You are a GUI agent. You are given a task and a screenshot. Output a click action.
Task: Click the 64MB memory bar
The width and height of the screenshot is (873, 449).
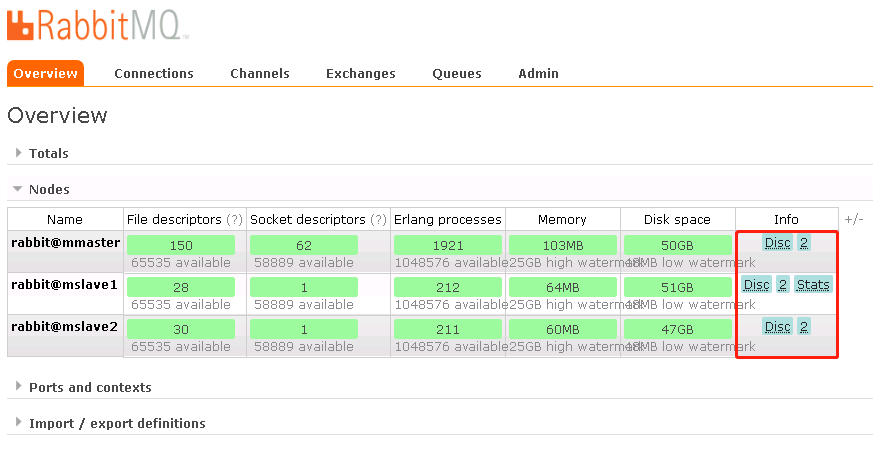tap(563, 287)
